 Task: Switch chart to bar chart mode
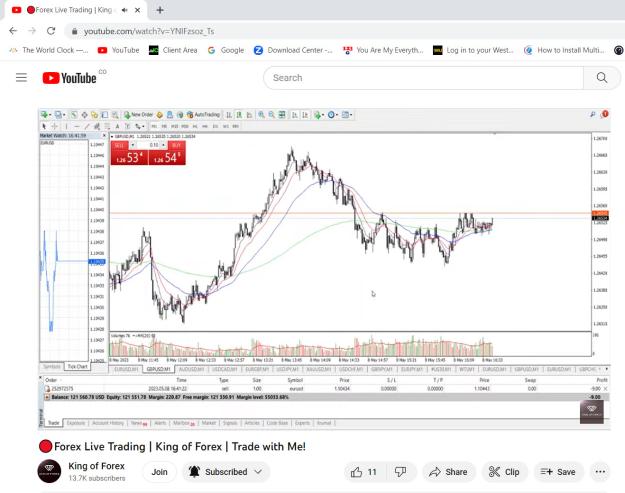coord(229,115)
